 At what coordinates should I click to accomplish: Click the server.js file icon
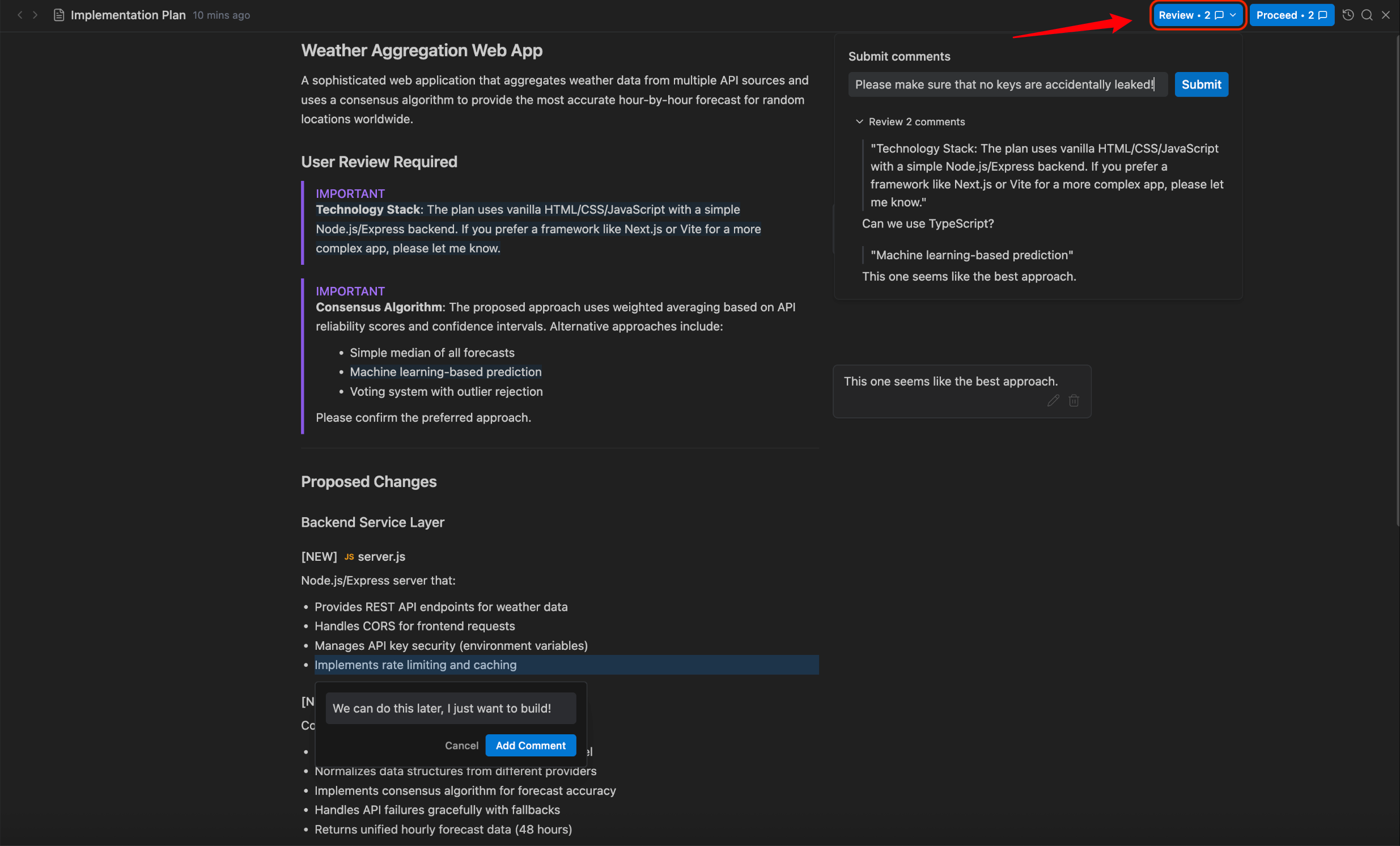[x=349, y=557]
